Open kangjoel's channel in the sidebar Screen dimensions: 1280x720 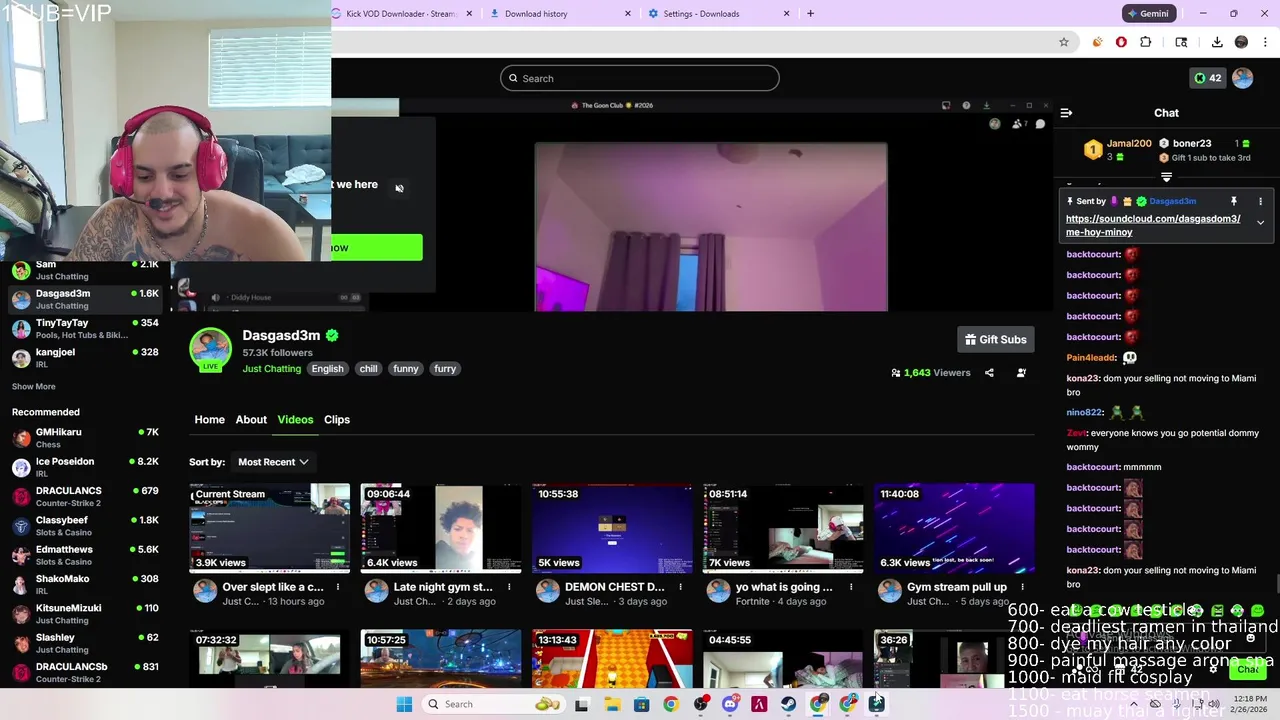coord(85,358)
